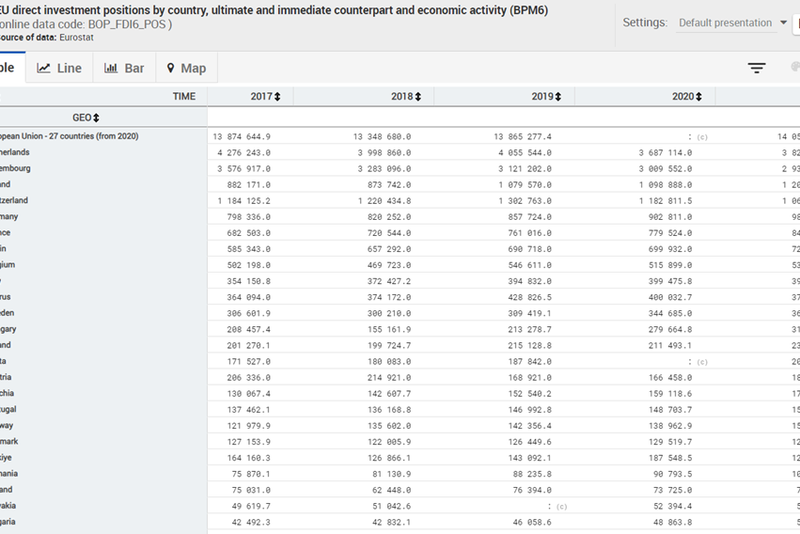Screen dimensions: 800x534
Task: Click the (c) flag in the 2020 EU cell
Action: pyautogui.click(x=702, y=136)
